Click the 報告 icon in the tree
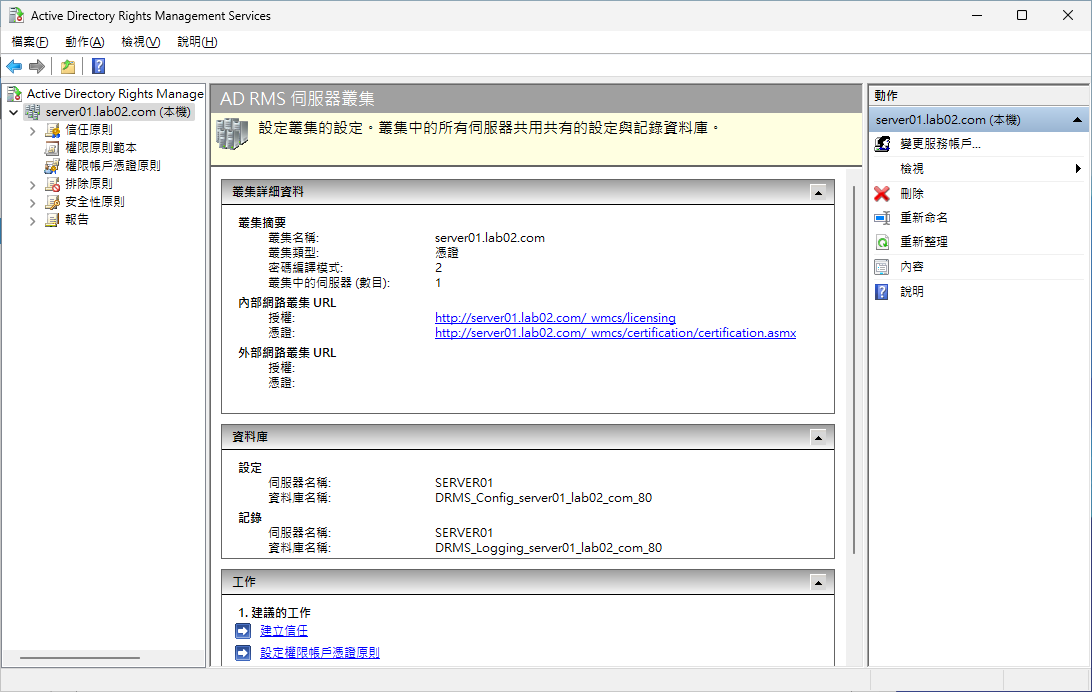The image size is (1092, 692). click(x=52, y=220)
